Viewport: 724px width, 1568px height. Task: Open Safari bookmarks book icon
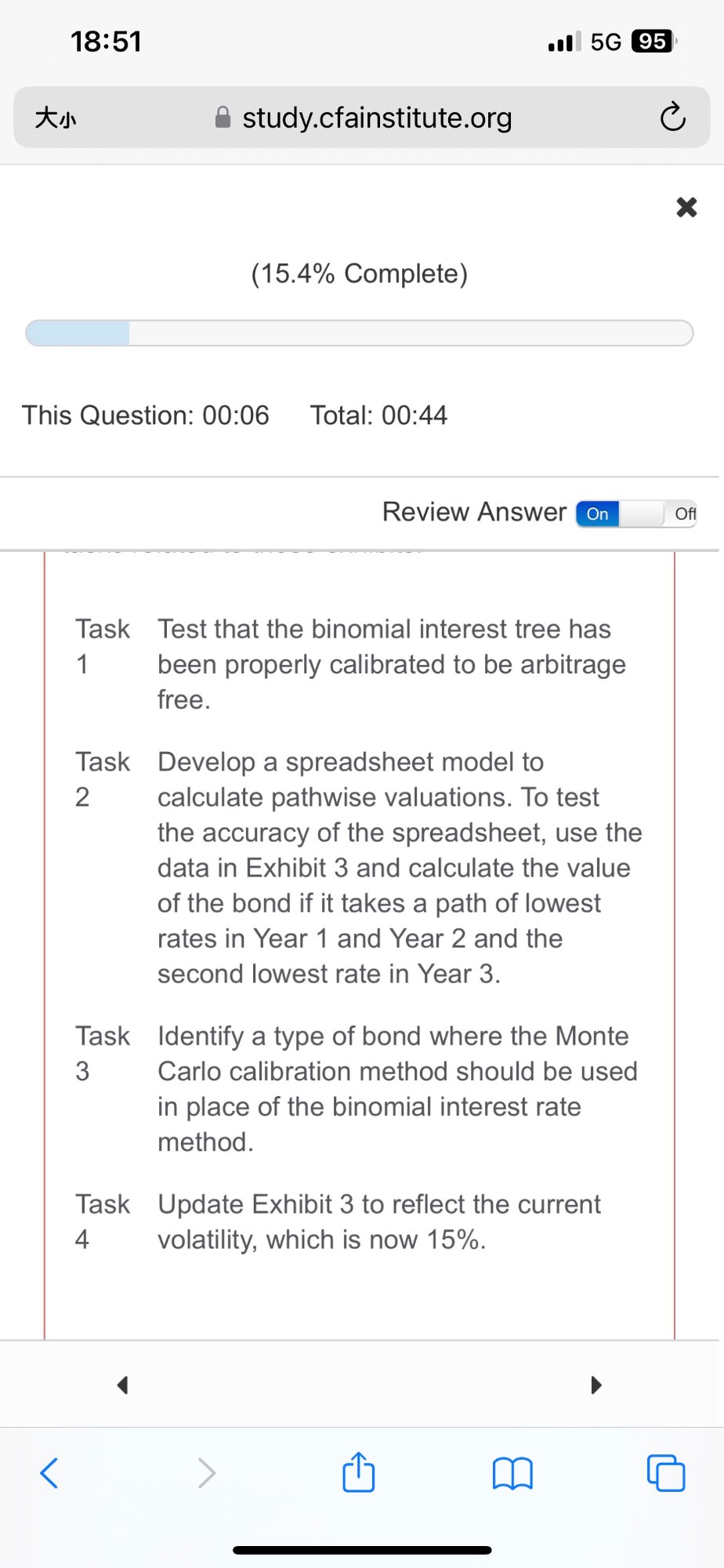click(512, 1473)
